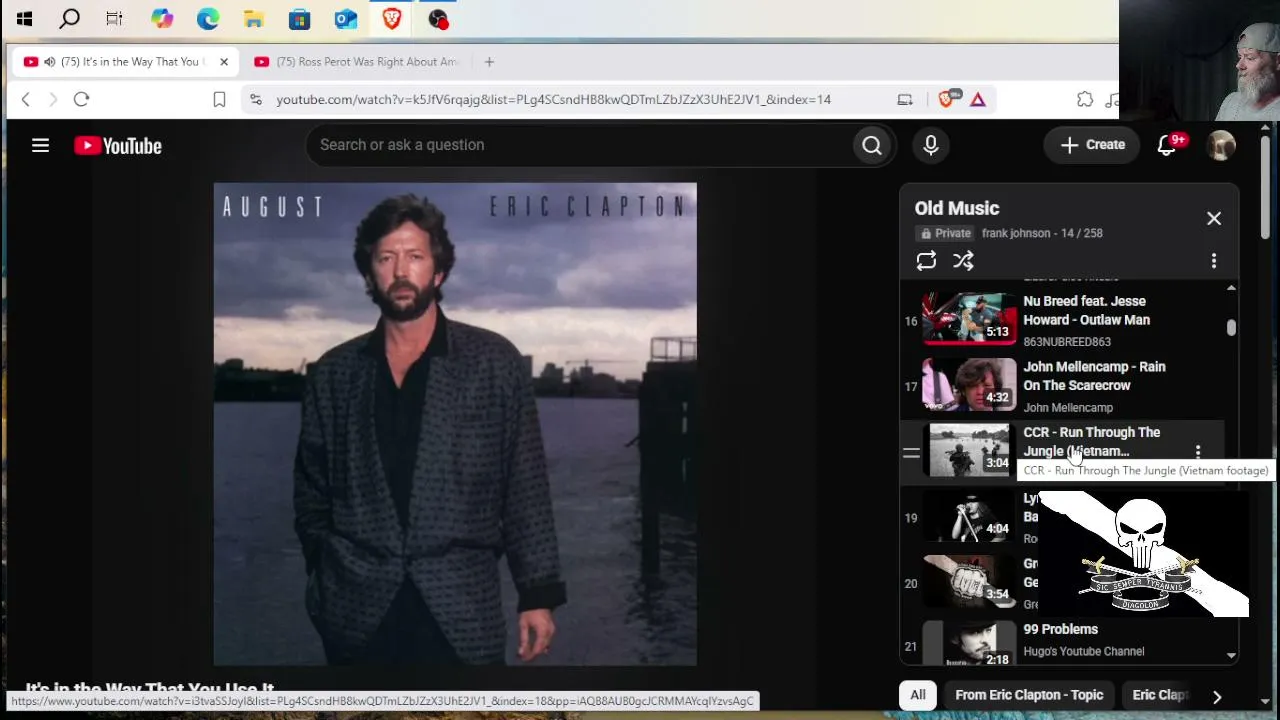Mute the playing tab via its speaker icon
Viewport: 1280px width, 720px height.
[49, 62]
